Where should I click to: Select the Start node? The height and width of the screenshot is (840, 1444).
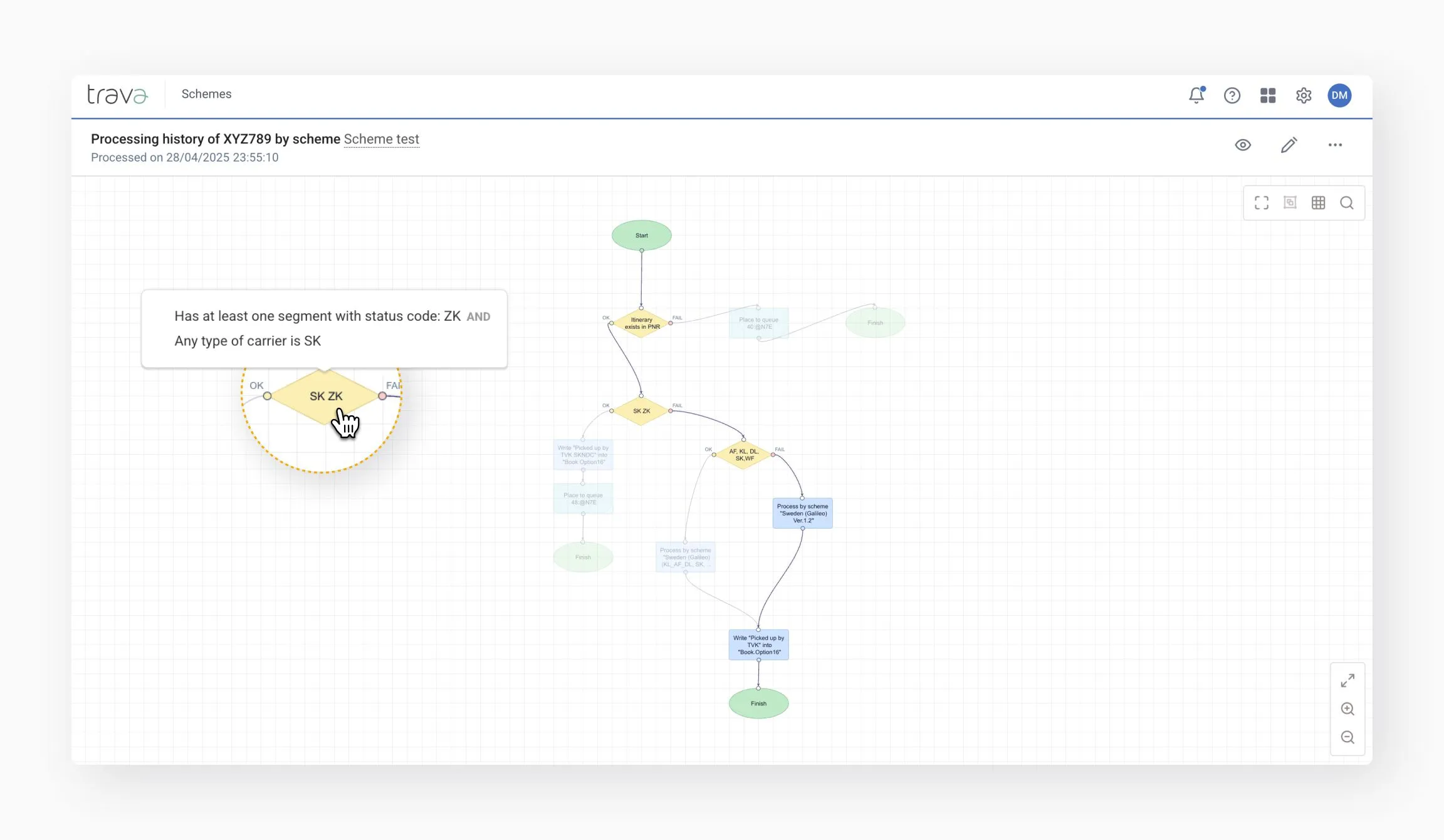641,236
